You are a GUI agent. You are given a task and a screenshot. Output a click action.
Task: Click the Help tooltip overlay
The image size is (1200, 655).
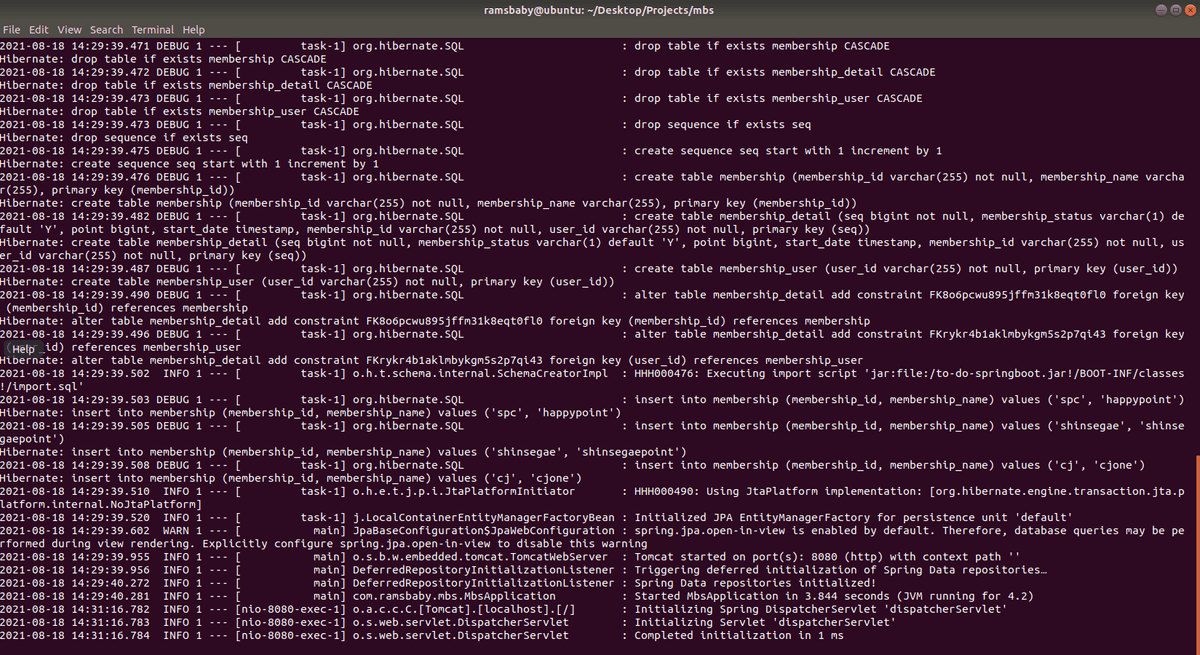point(22,347)
